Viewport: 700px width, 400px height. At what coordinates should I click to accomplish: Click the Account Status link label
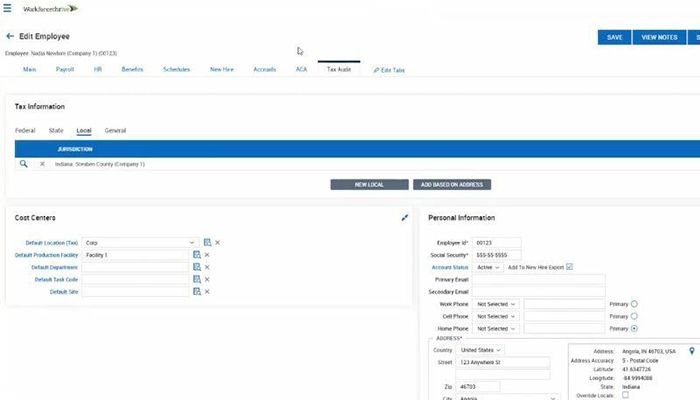tap(450, 267)
